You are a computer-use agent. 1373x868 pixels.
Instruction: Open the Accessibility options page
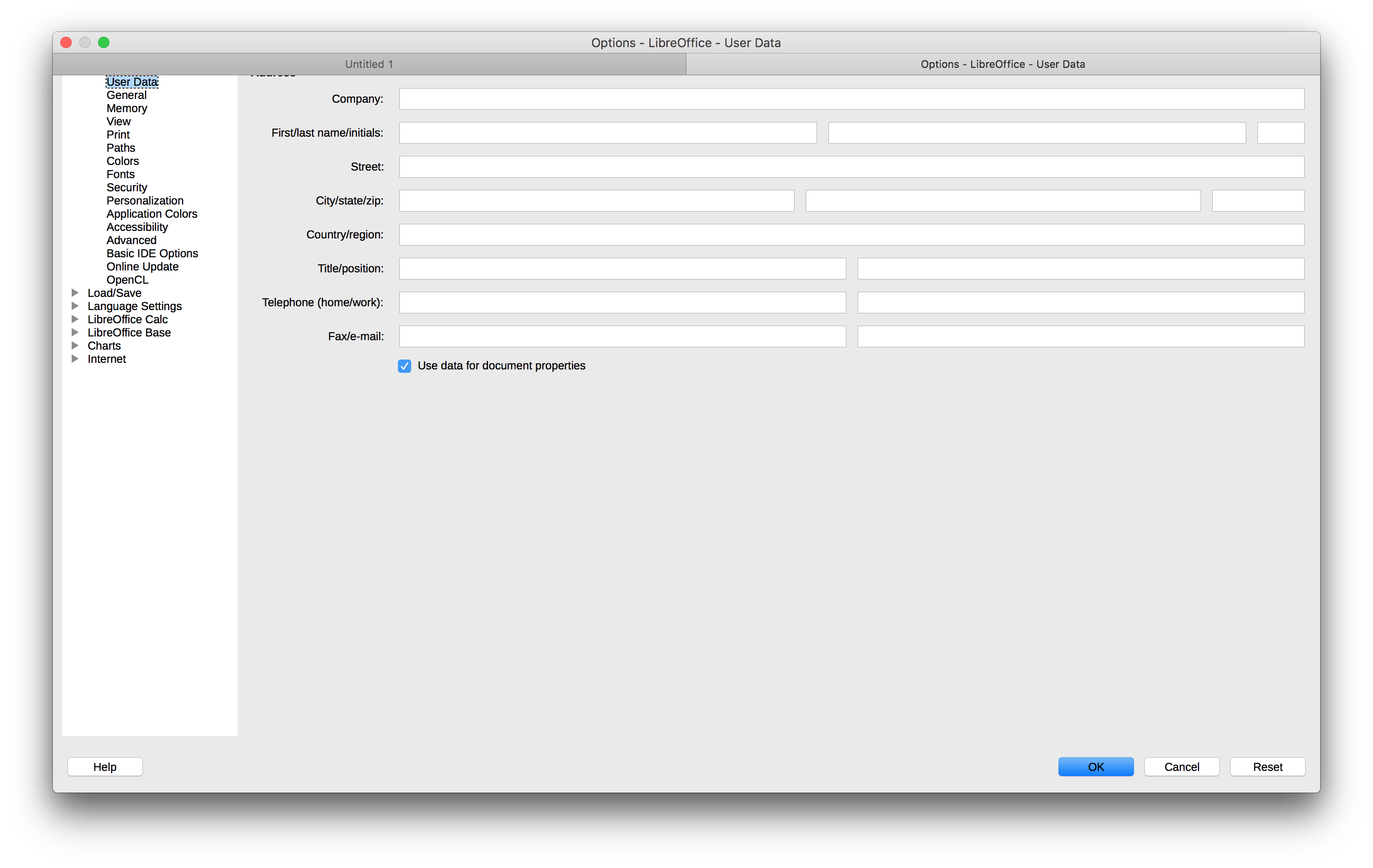pyautogui.click(x=137, y=227)
